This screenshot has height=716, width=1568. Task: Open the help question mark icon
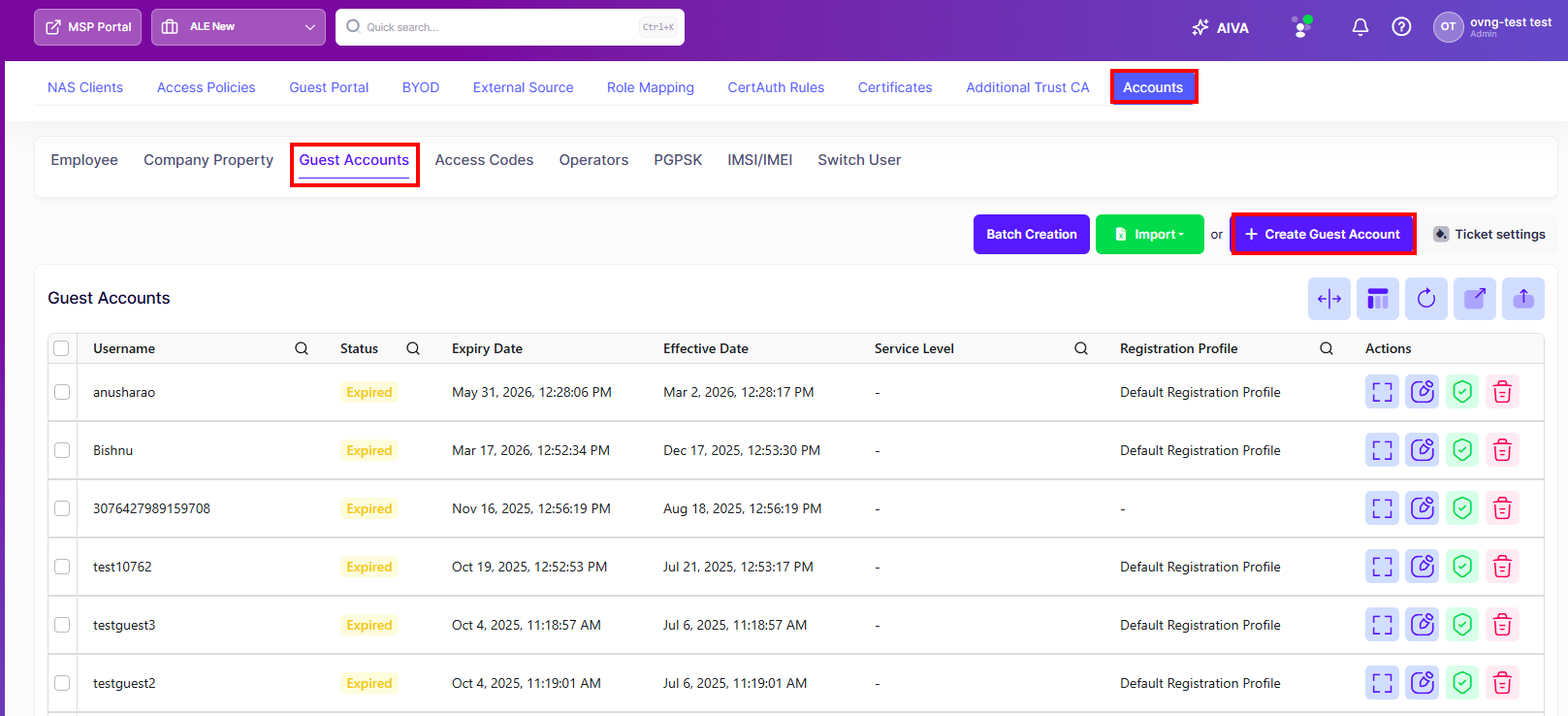1401,27
